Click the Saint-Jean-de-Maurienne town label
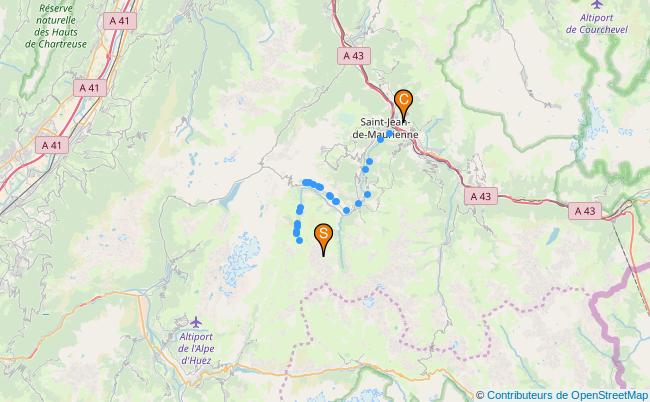This screenshot has height=402, width=650. 385,128
